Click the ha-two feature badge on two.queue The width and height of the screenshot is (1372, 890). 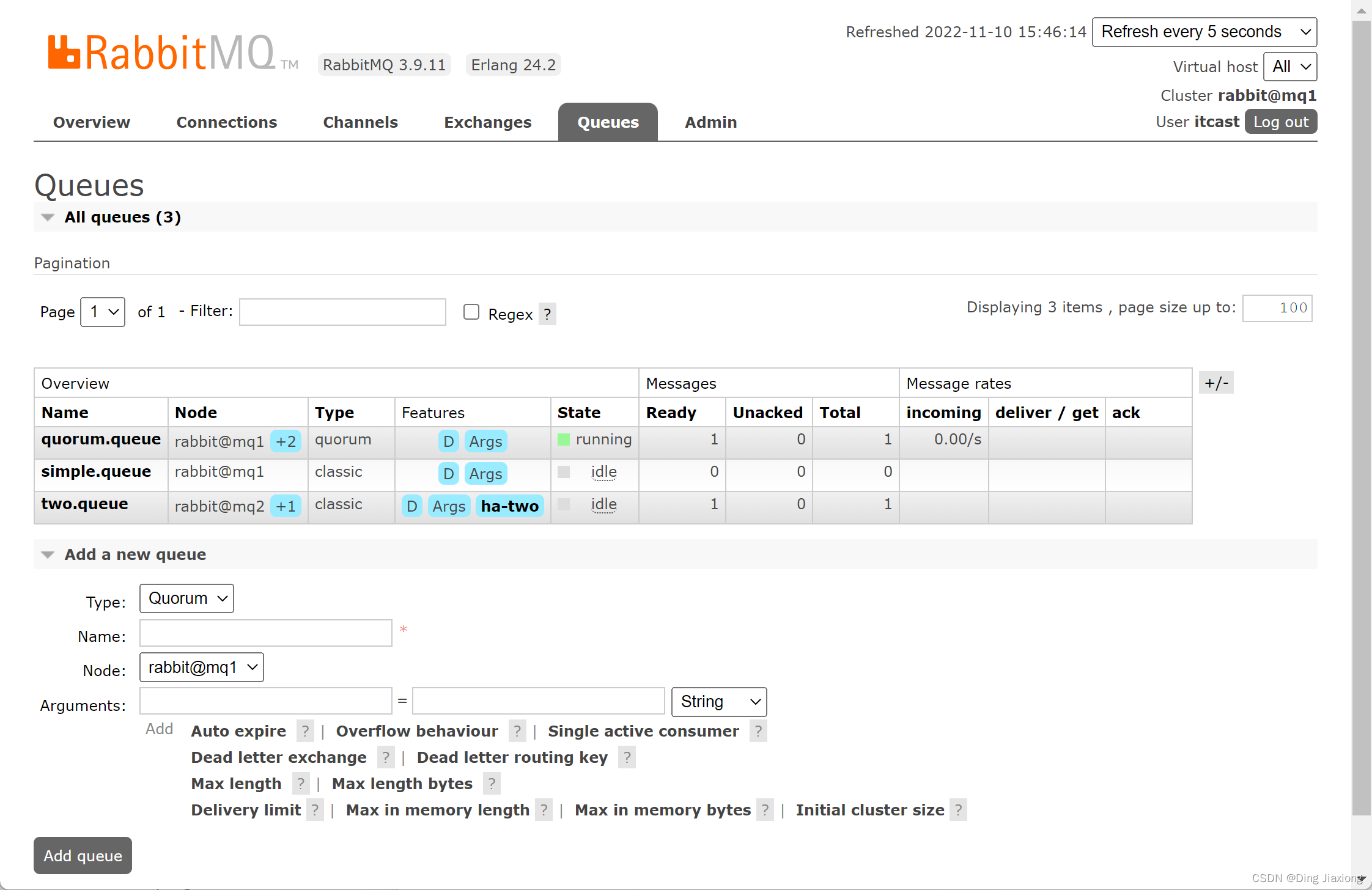click(x=510, y=505)
